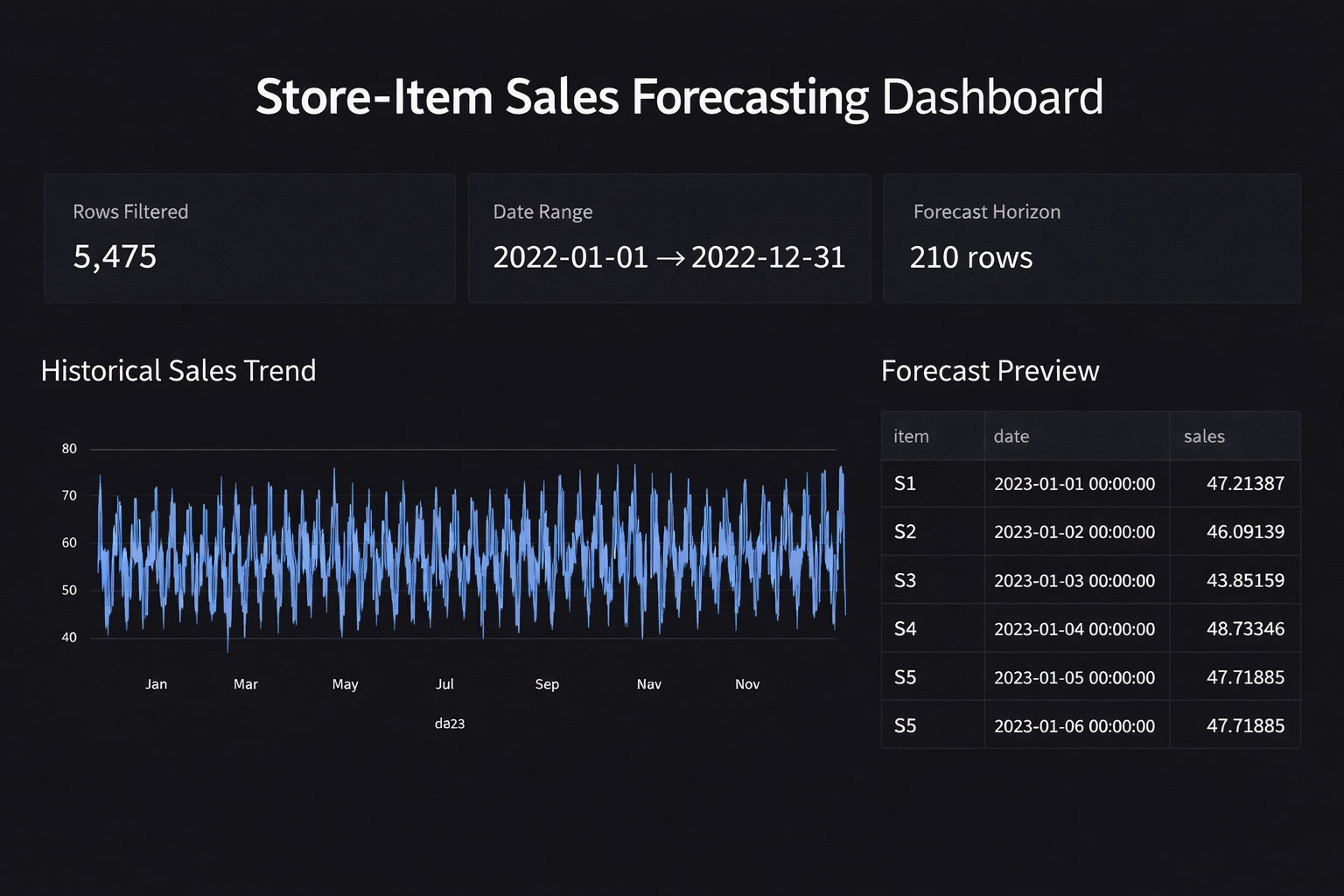Image resolution: width=1344 pixels, height=896 pixels.
Task: Click the 80 value on the chart y-axis
Action: 68,448
